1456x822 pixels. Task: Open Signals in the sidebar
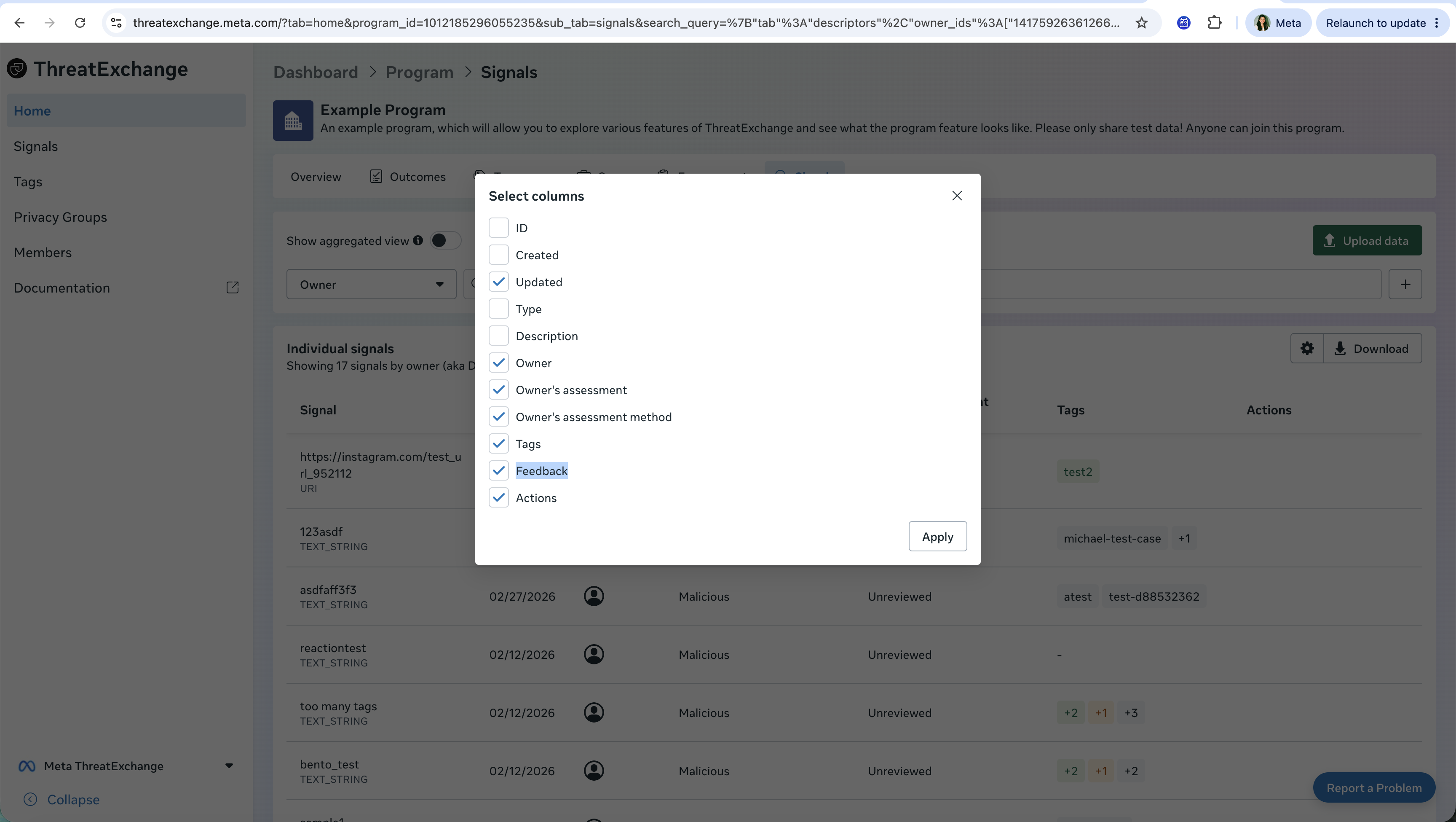coord(126,147)
